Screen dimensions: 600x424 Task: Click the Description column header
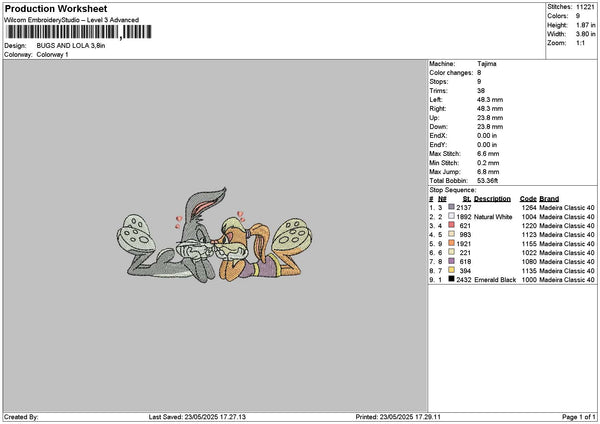click(492, 199)
